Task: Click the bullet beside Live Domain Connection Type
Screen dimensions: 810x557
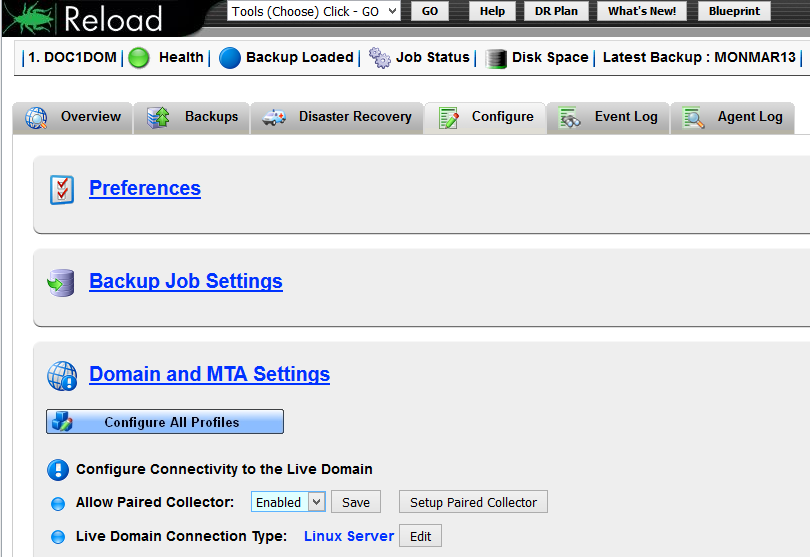Action: [58, 537]
